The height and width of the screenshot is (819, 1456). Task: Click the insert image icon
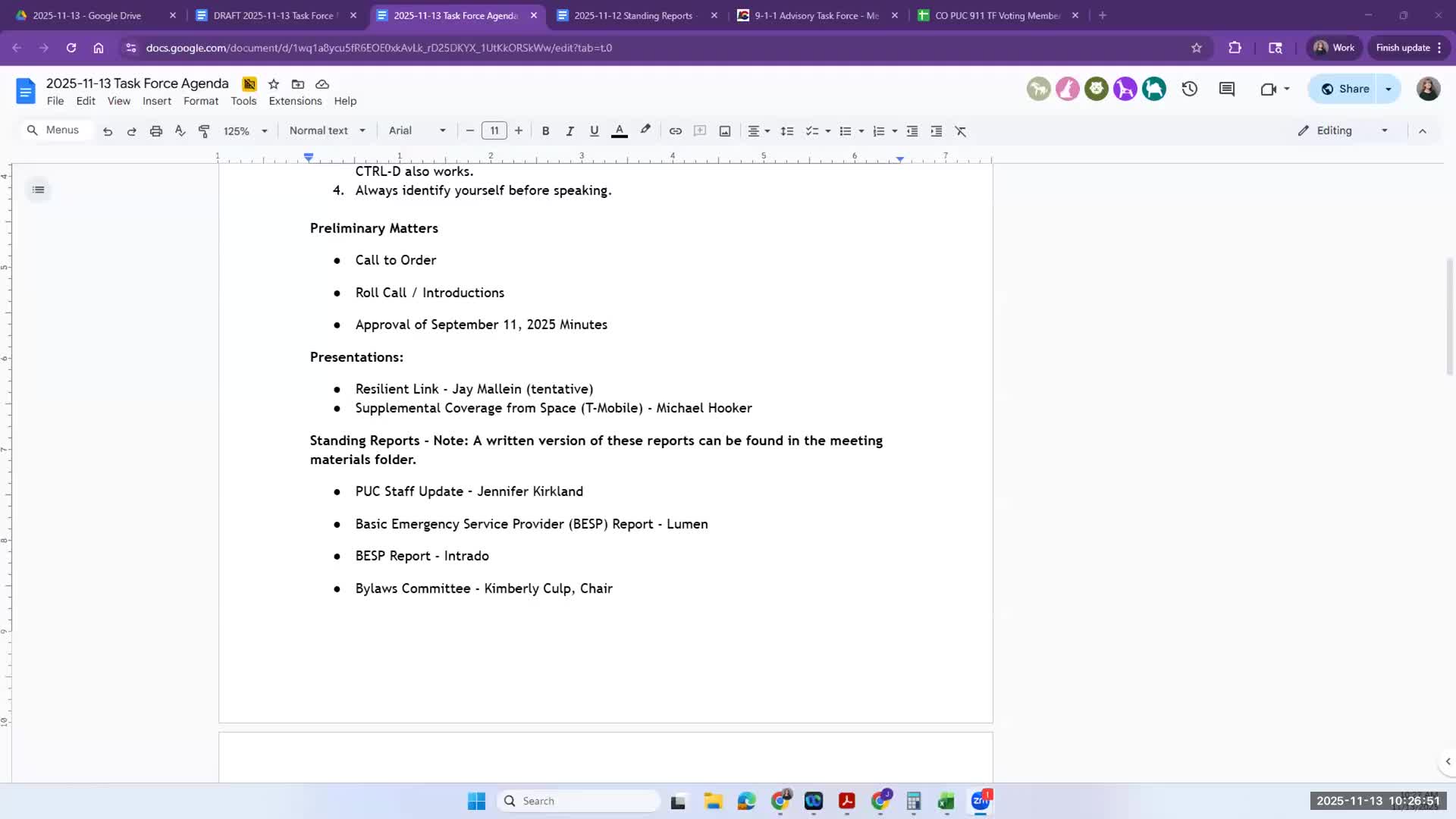(725, 131)
